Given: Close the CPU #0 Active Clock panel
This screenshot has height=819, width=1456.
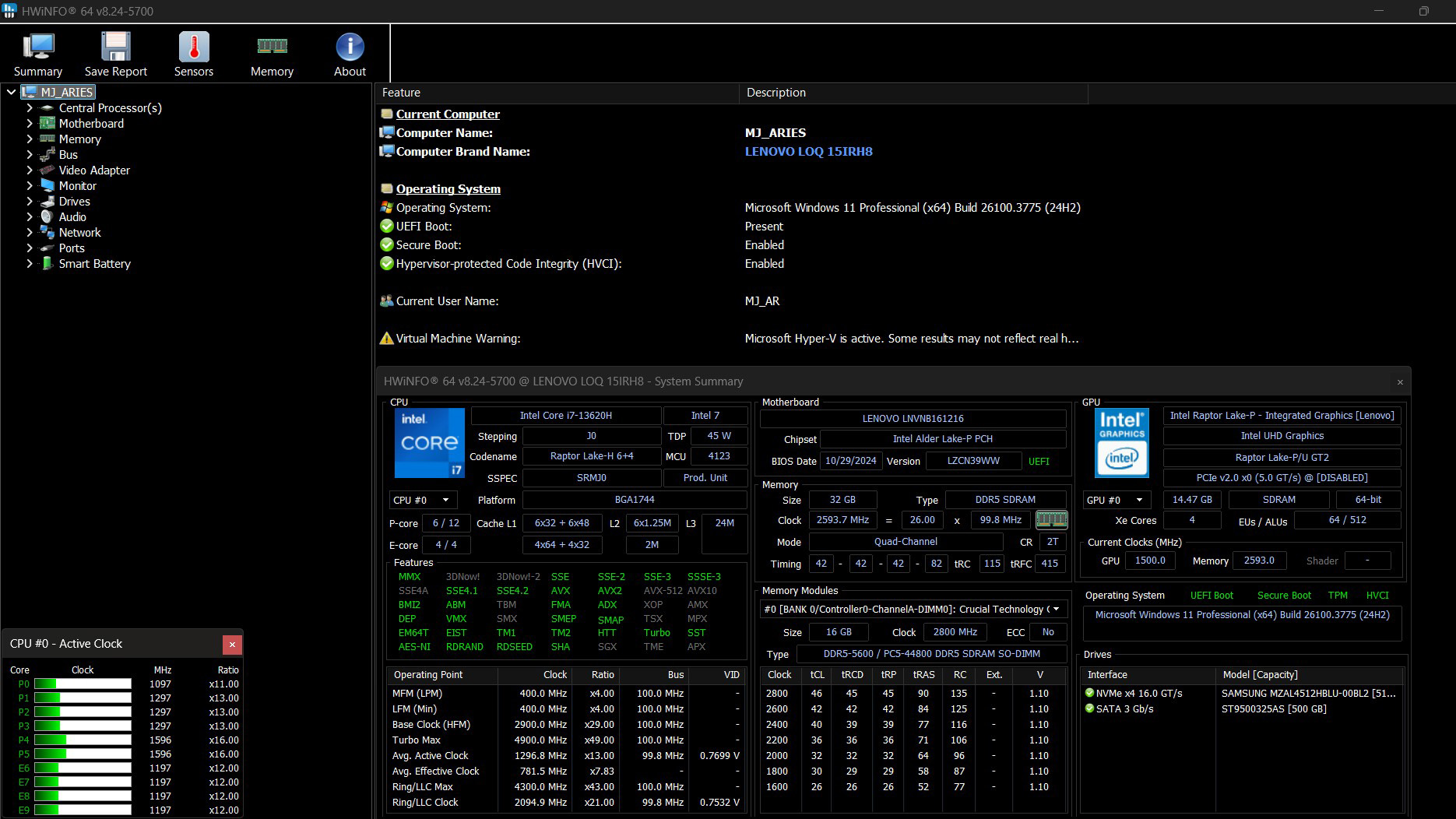Looking at the screenshot, I should [x=232, y=644].
